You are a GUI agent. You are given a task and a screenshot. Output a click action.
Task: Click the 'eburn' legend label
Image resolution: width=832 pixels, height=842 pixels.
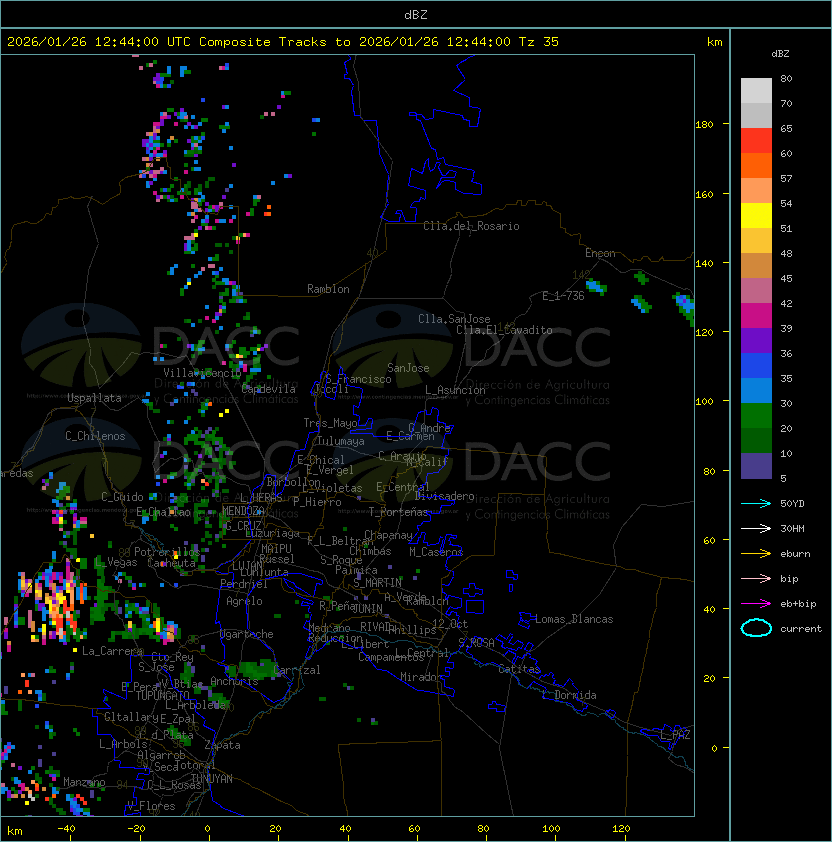[795, 554]
